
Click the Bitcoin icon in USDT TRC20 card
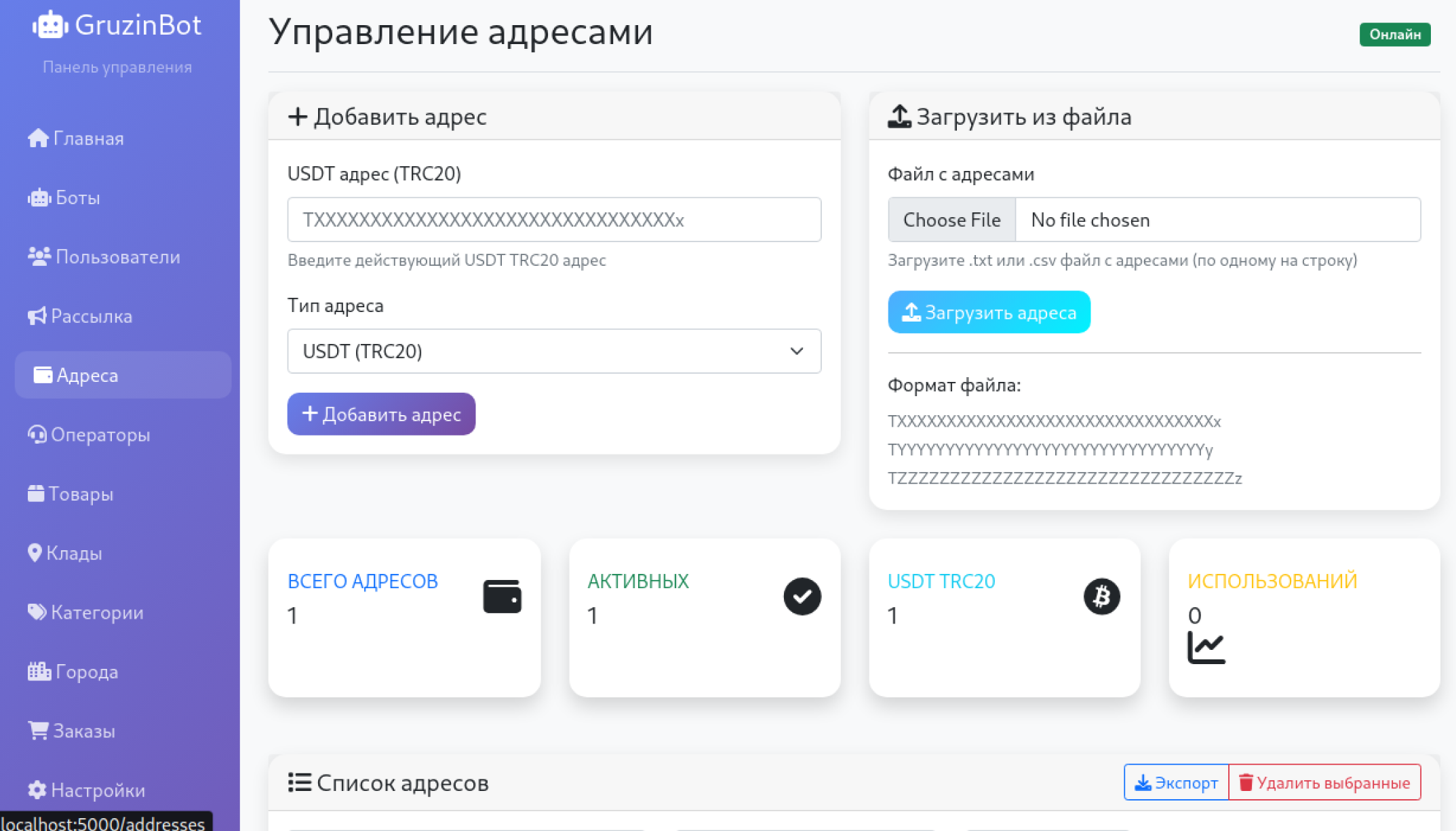(x=1101, y=596)
